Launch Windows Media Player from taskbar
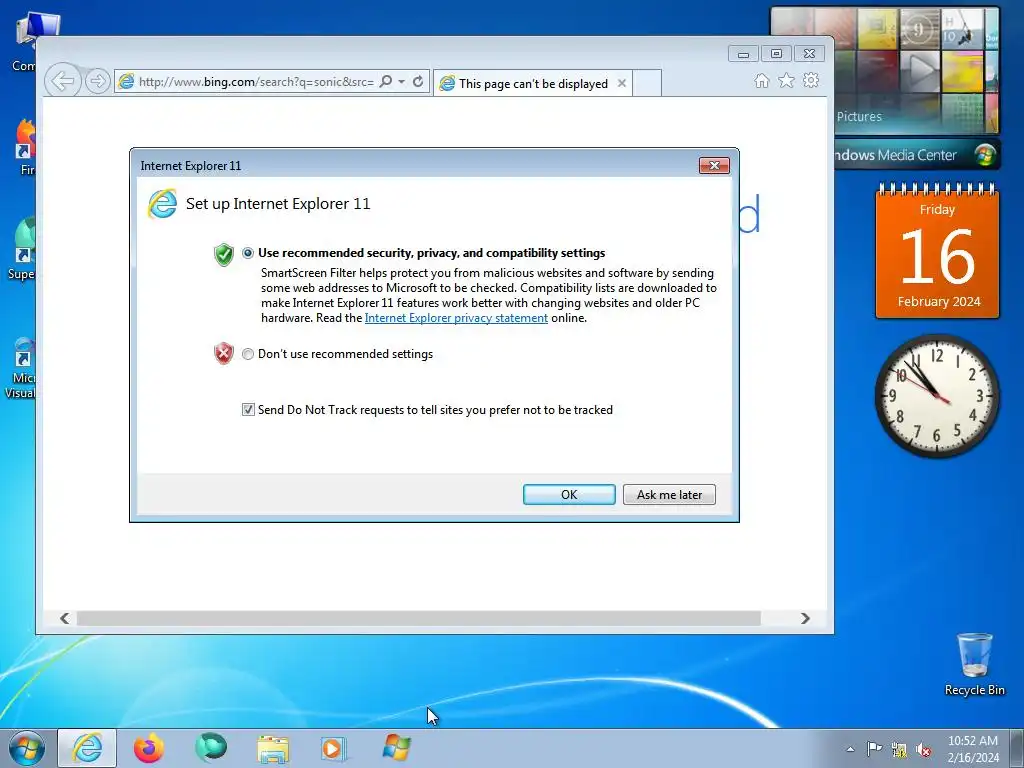 click(x=334, y=748)
